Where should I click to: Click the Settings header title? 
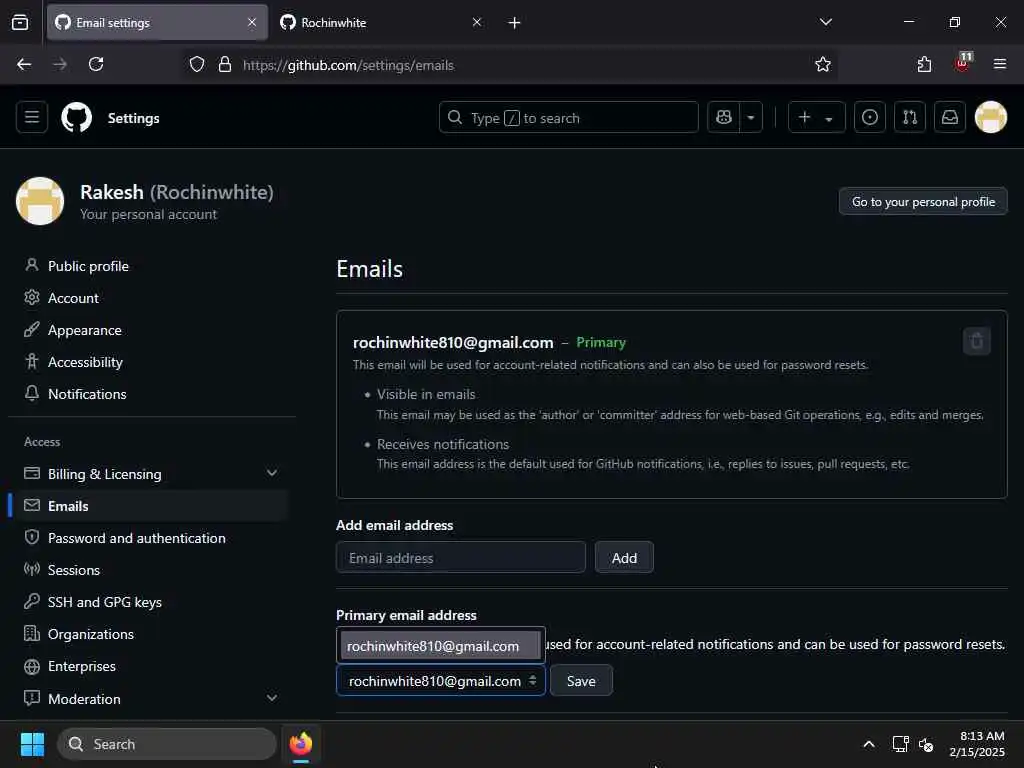(x=133, y=118)
